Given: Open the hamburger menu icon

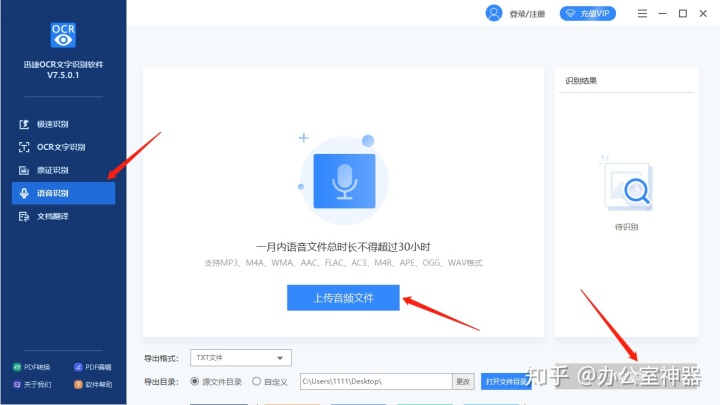Looking at the screenshot, I should click(x=642, y=13).
